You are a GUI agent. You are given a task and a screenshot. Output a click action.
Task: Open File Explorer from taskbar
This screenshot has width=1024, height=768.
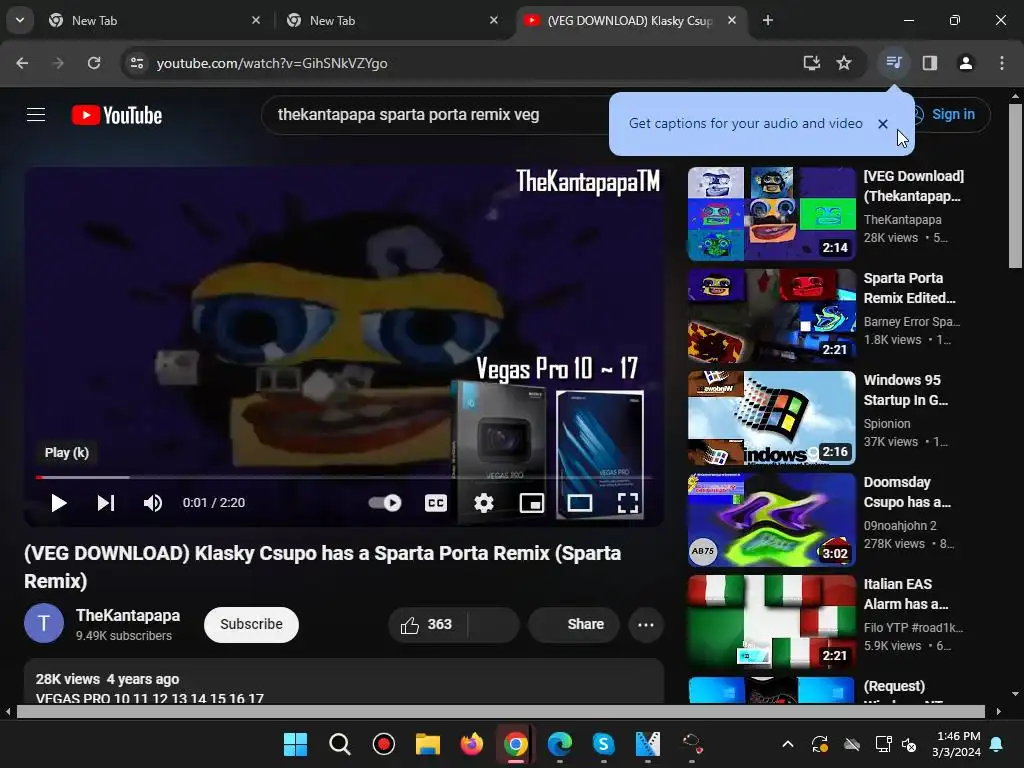[428, 744]
